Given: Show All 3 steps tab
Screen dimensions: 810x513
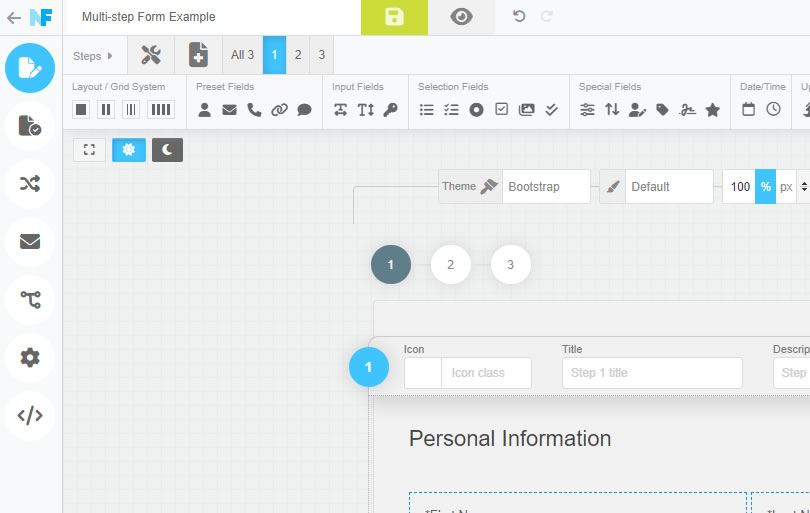Looking at the screenshot, I should click(242, 55).
